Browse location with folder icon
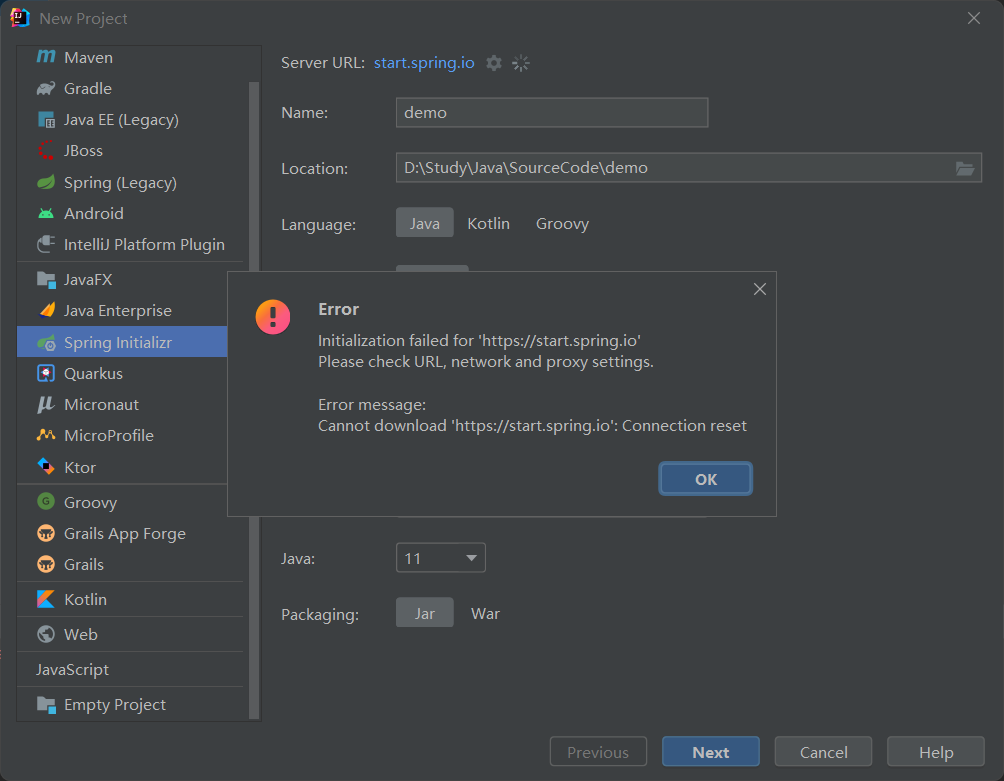The height and width of the screenshot is (781, 1004). coord(965,168)
